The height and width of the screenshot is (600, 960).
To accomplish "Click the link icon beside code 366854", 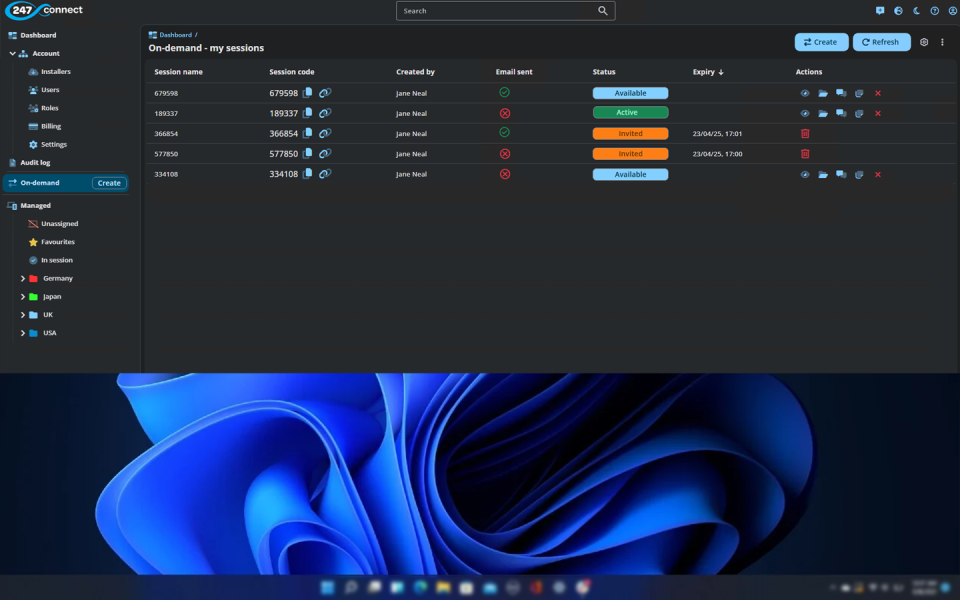I will (x=325, y=133).
